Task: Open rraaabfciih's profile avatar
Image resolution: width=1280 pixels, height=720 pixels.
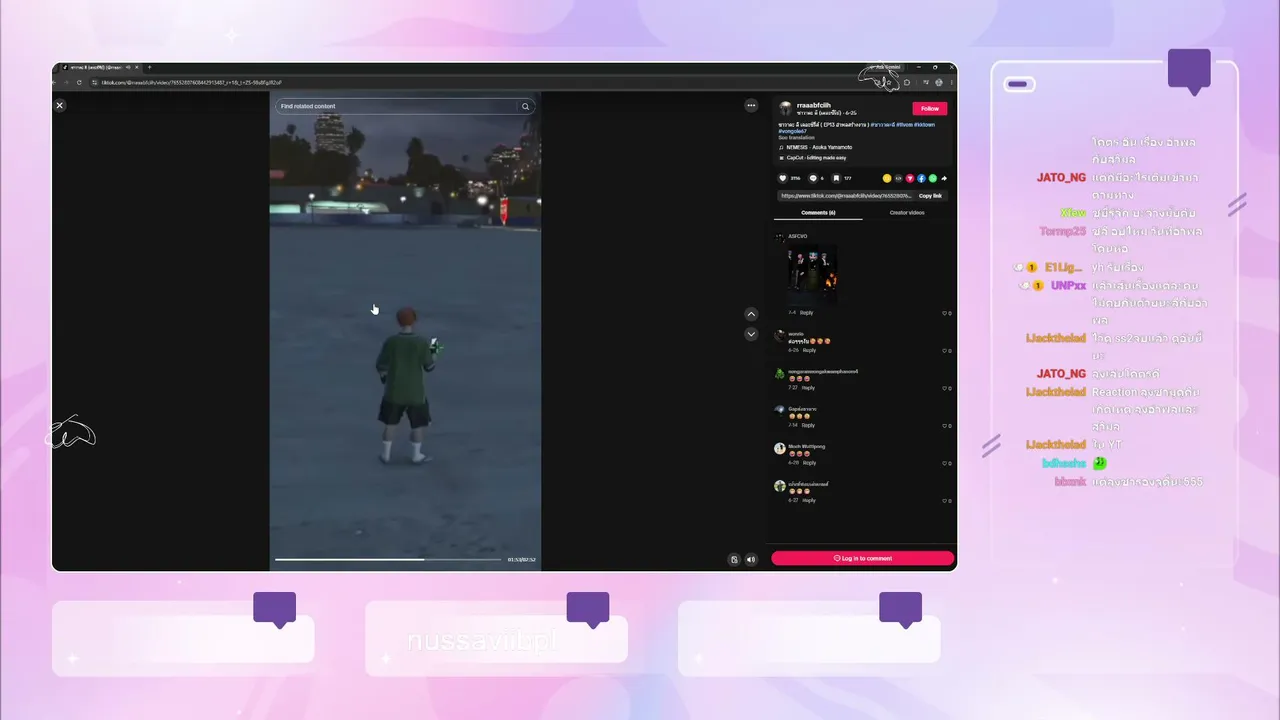Action: [x=785, y=108]
